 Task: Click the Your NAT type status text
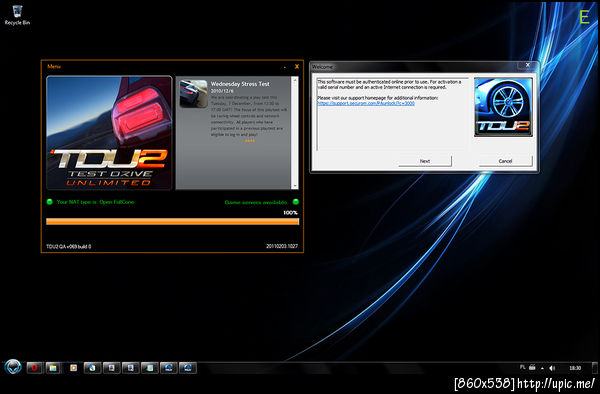pyautogui.click(x=95, y=202)
